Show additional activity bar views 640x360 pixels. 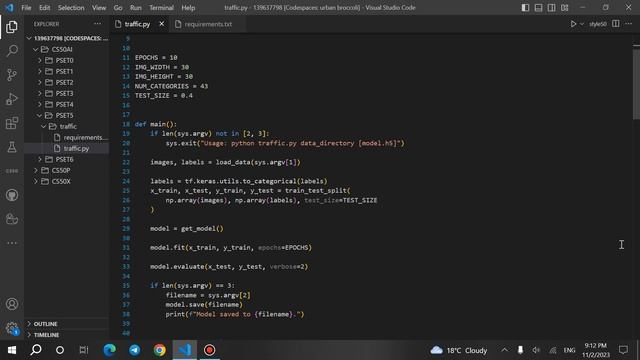coord(12,243)
